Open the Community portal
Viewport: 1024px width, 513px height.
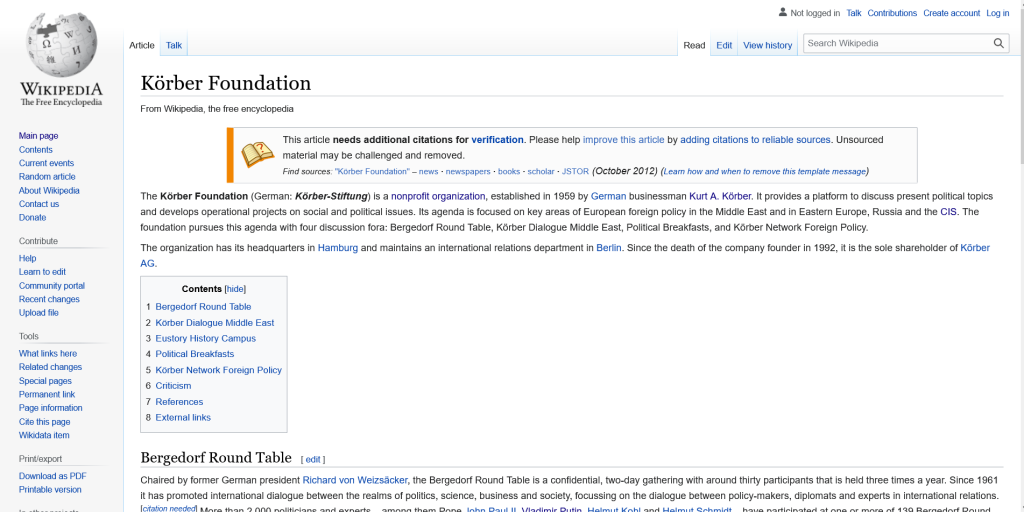pyautogui.click(x=52, y=286)
